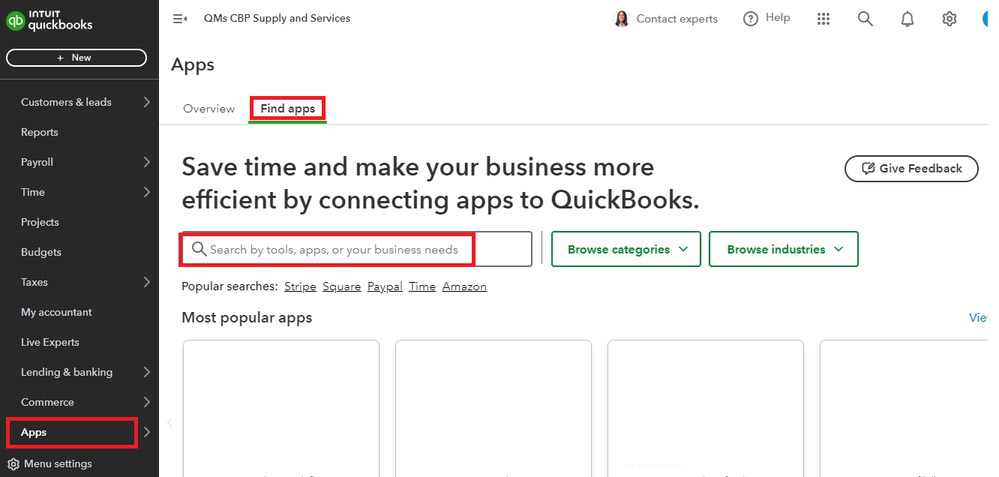Screen dimensions: 999x477
Task: Open Lending & banking menu item
Action: [67, 372]
